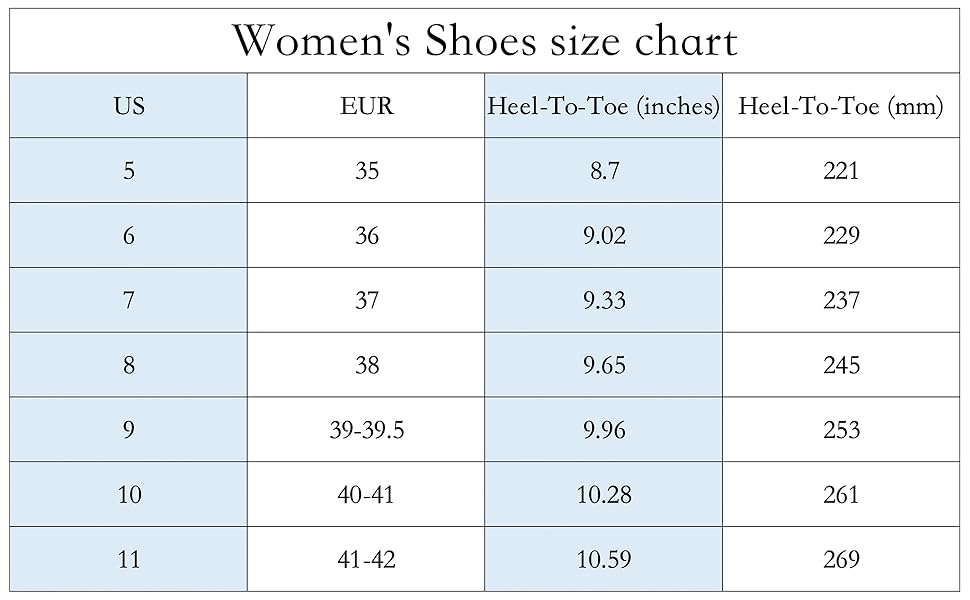970x600 pixels.
Task: Click the 269 mm value
Action: 841,559
